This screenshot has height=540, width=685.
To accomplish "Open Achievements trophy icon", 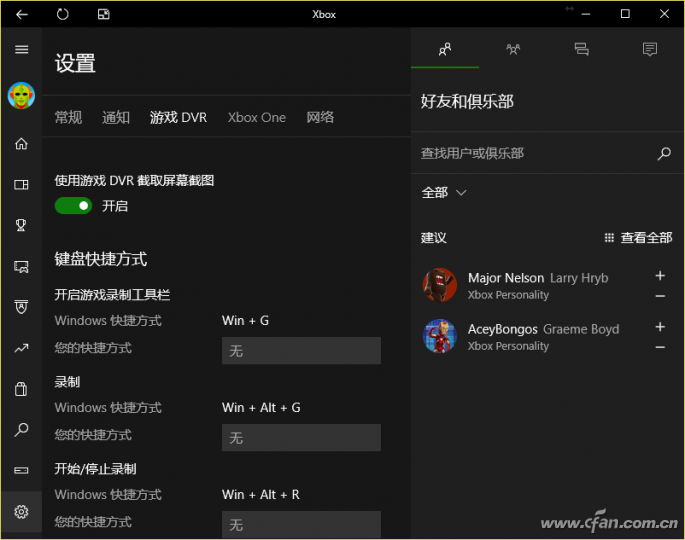I will 21,225.
